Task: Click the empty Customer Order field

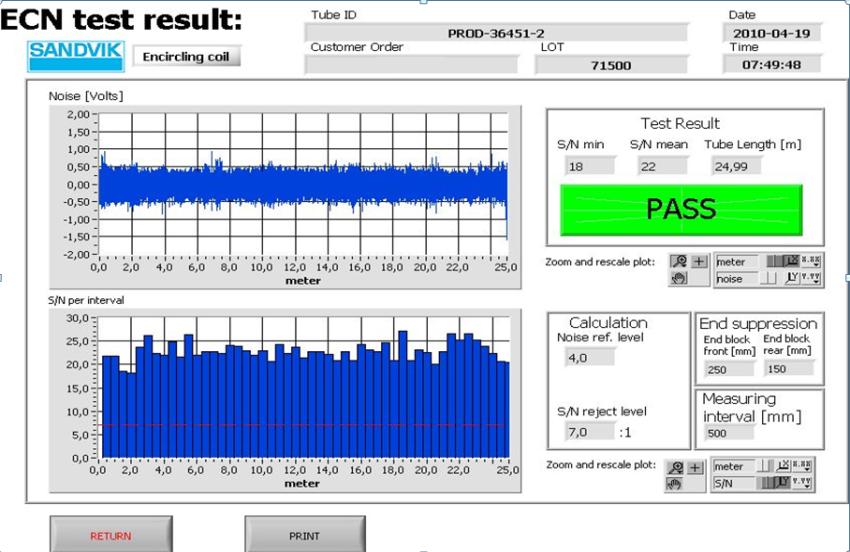Action: (411, 65)
